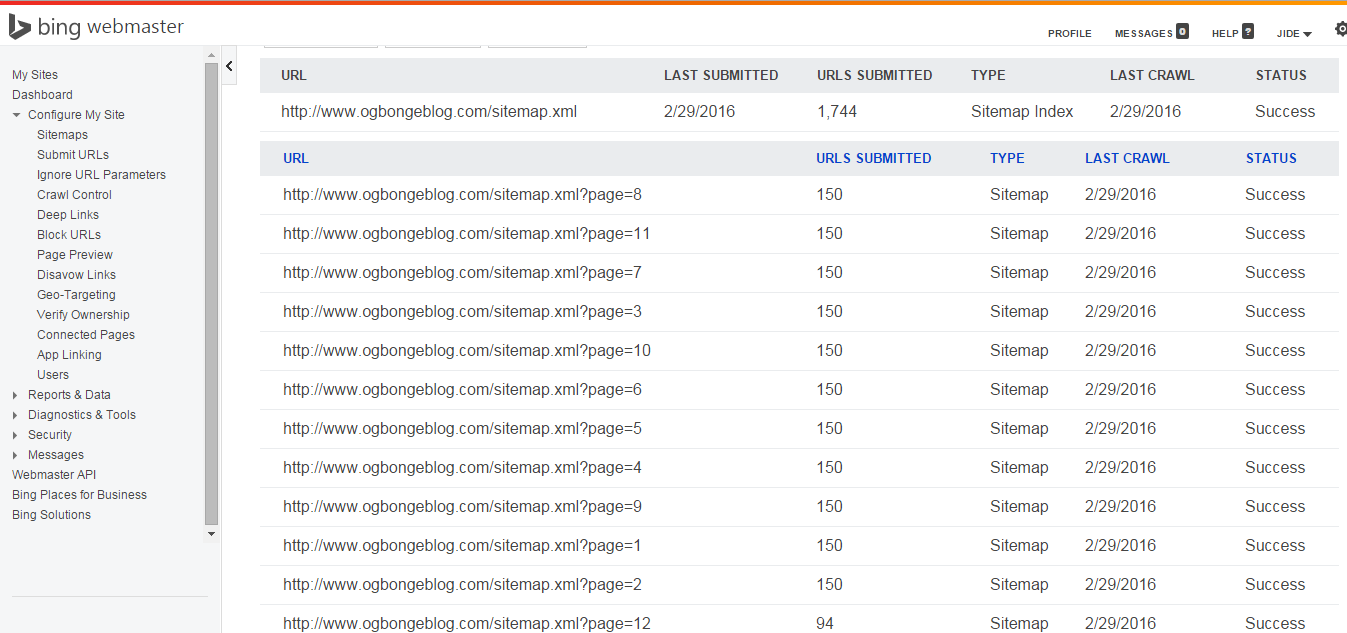The height and width of the screenshot is (633, 1347).
Task: Open the settings gear icon
Action: 1341,30
